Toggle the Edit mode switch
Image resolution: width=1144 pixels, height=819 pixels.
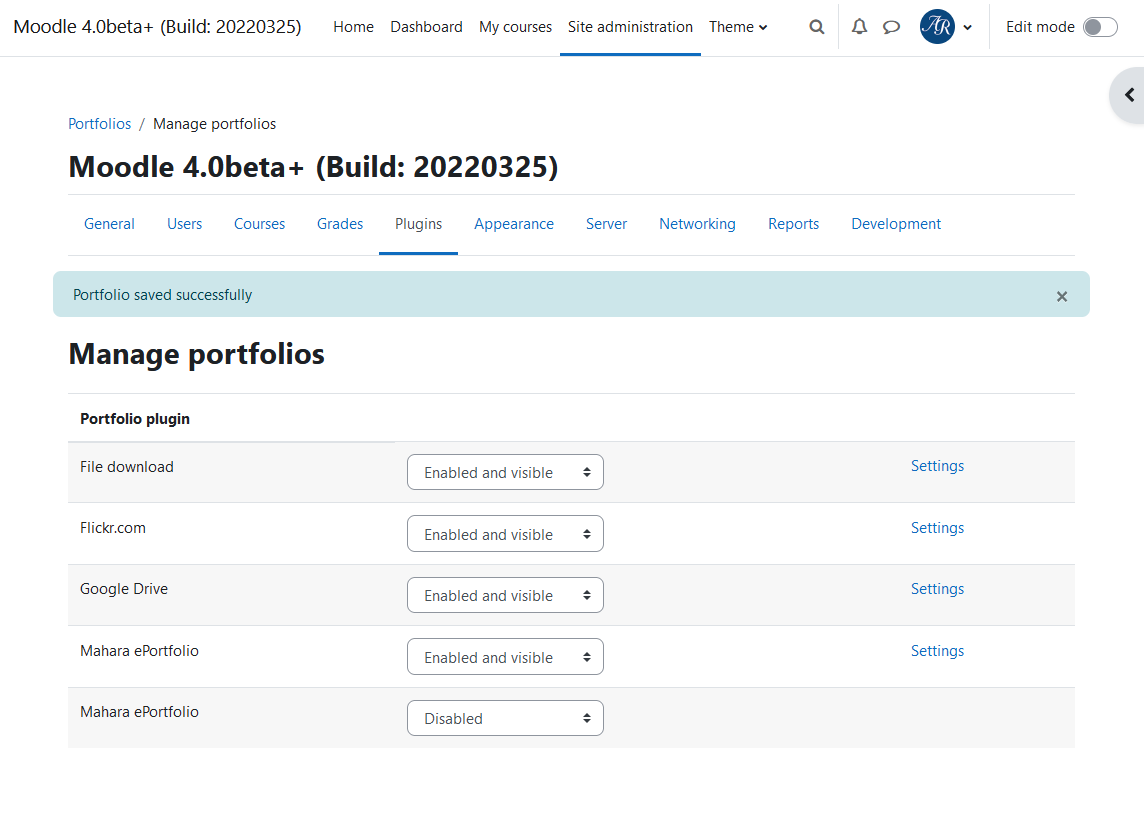1099,27
